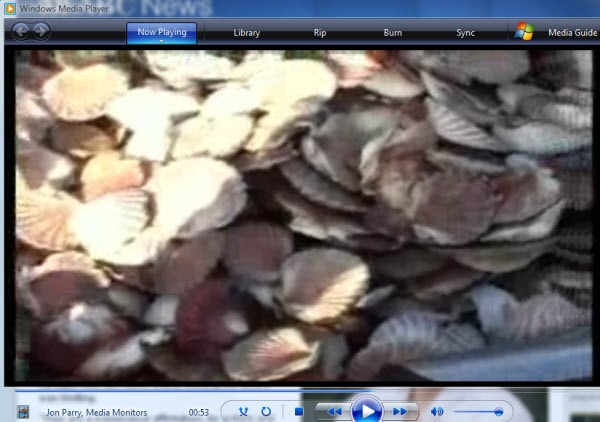Click the Back navigation arrow
Image resolution: width=600 pixels, height=422 pixels.
tap(19, 31)
